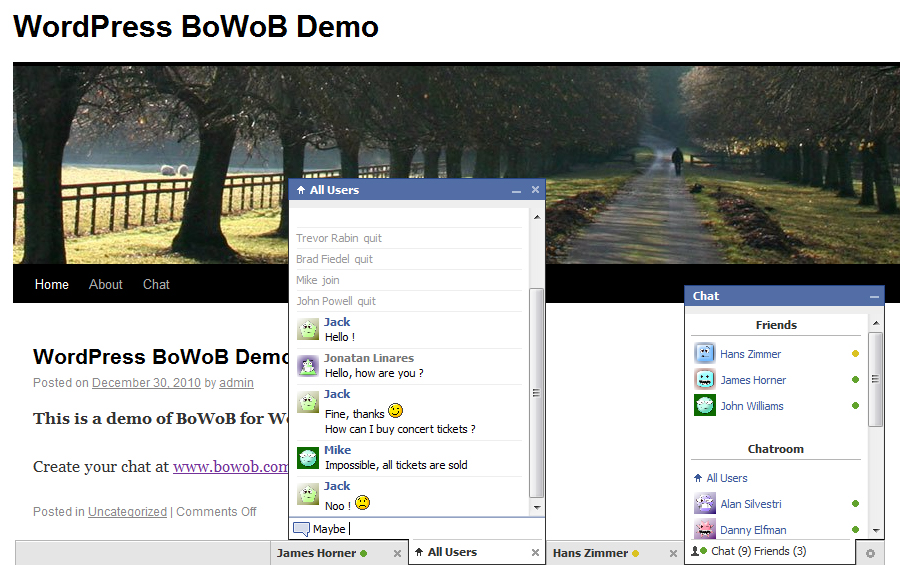Click Hans Zimmer's yellow status dot in Friends

click(855, 354)
